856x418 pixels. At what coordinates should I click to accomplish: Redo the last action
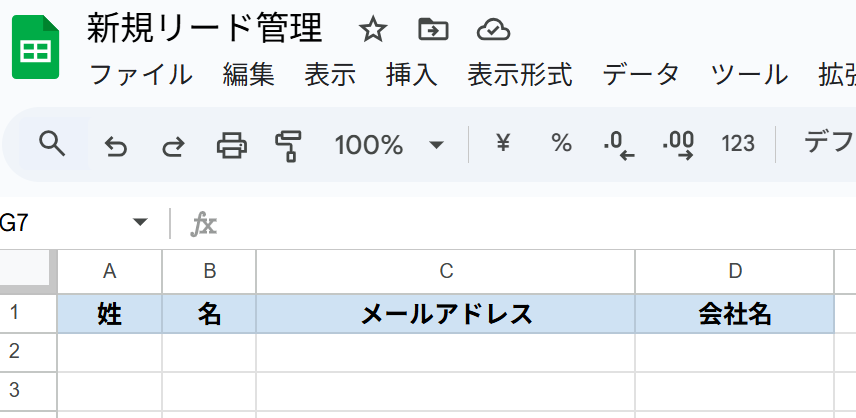173,146
